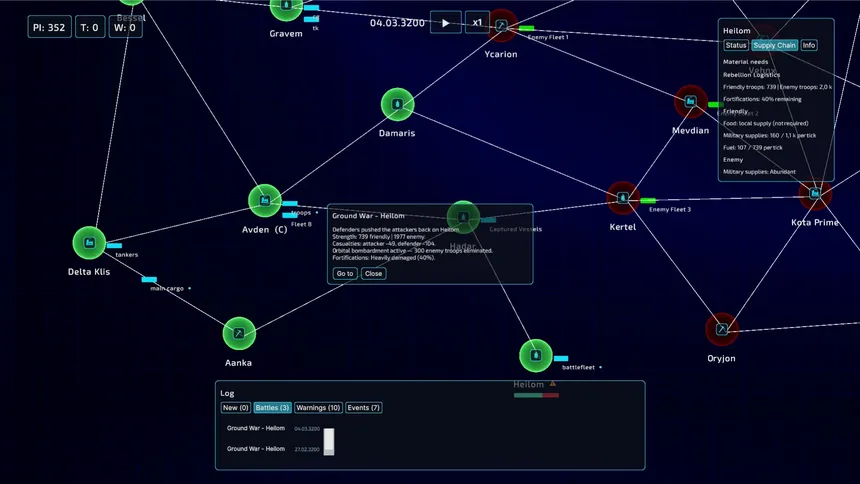Select the Aanka mining planet node
The height and width of the screenshot is (484, 860).
click(239, 333)
